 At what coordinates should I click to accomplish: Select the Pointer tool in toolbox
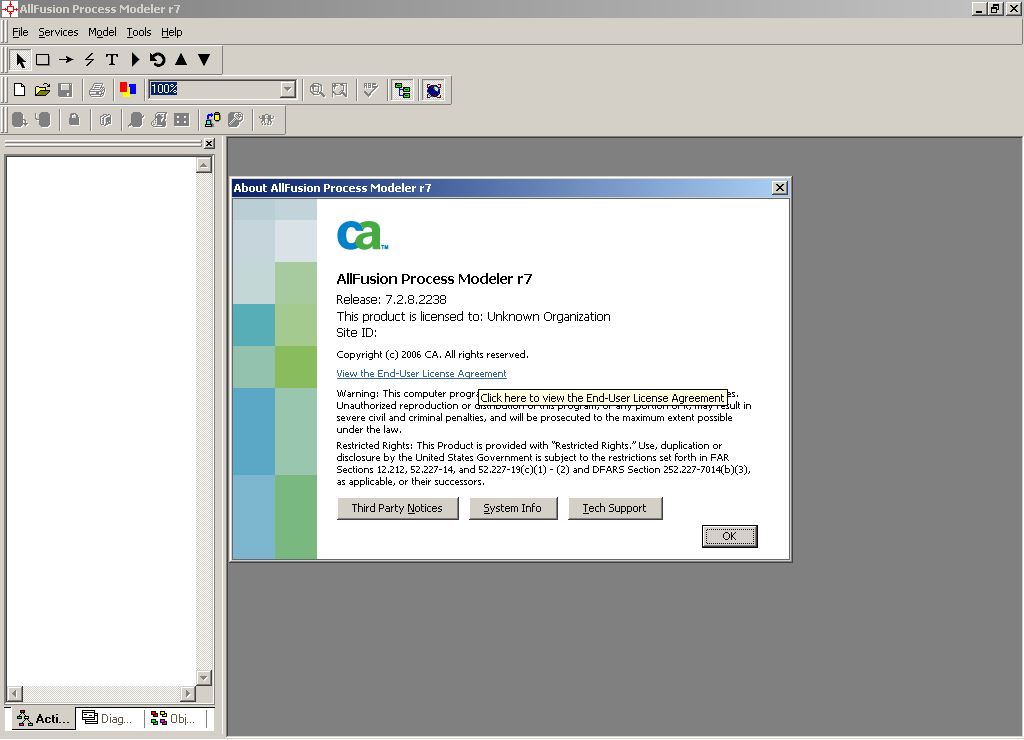[x=21, y=60]
